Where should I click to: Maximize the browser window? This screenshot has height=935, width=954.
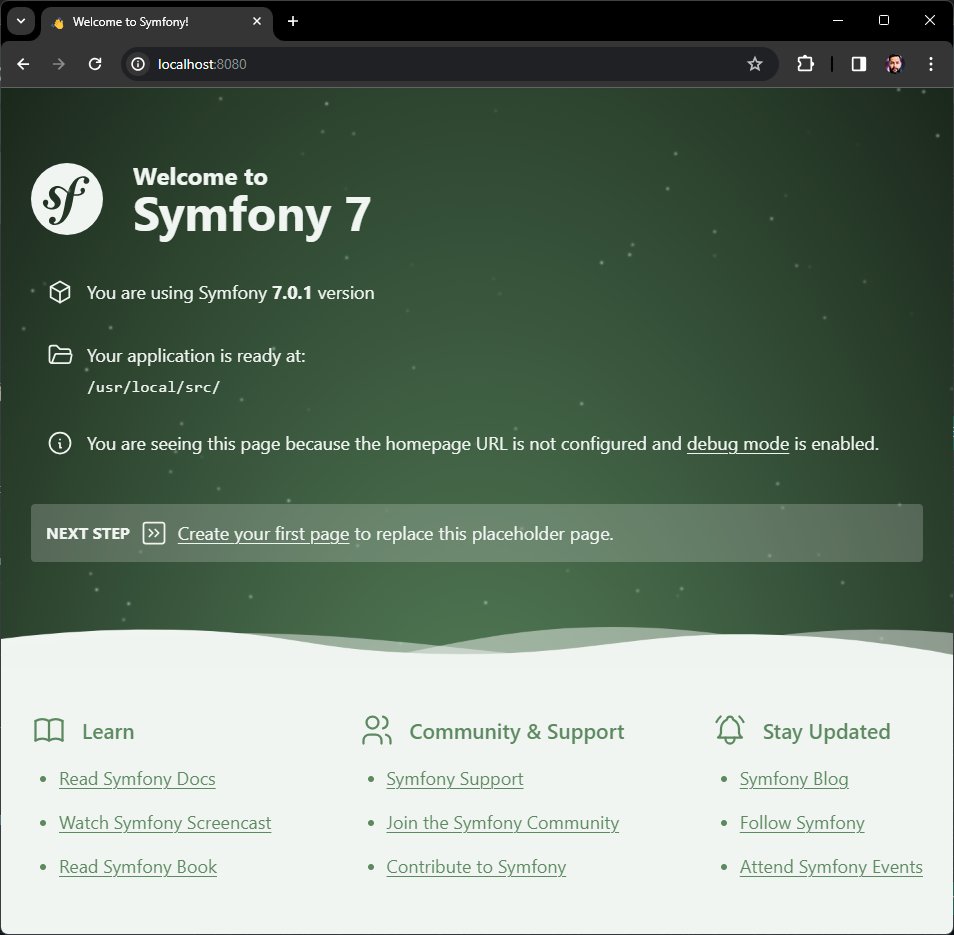pos(884,21)
